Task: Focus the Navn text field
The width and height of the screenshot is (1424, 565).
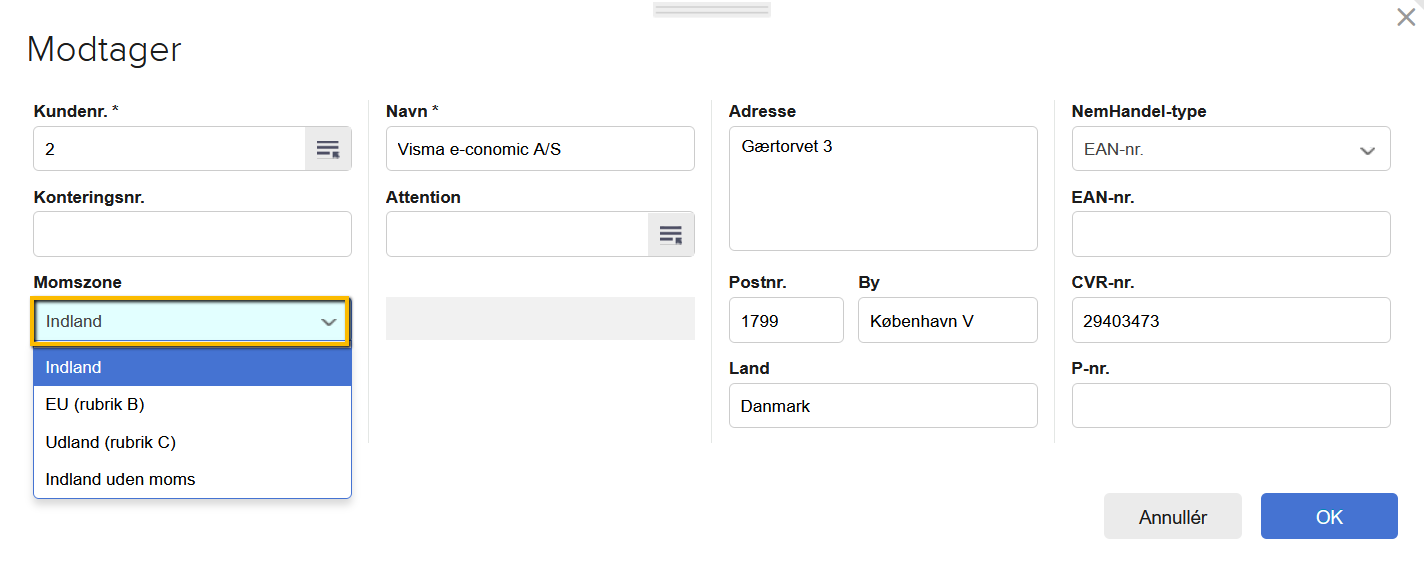Action: pos(540,149)
